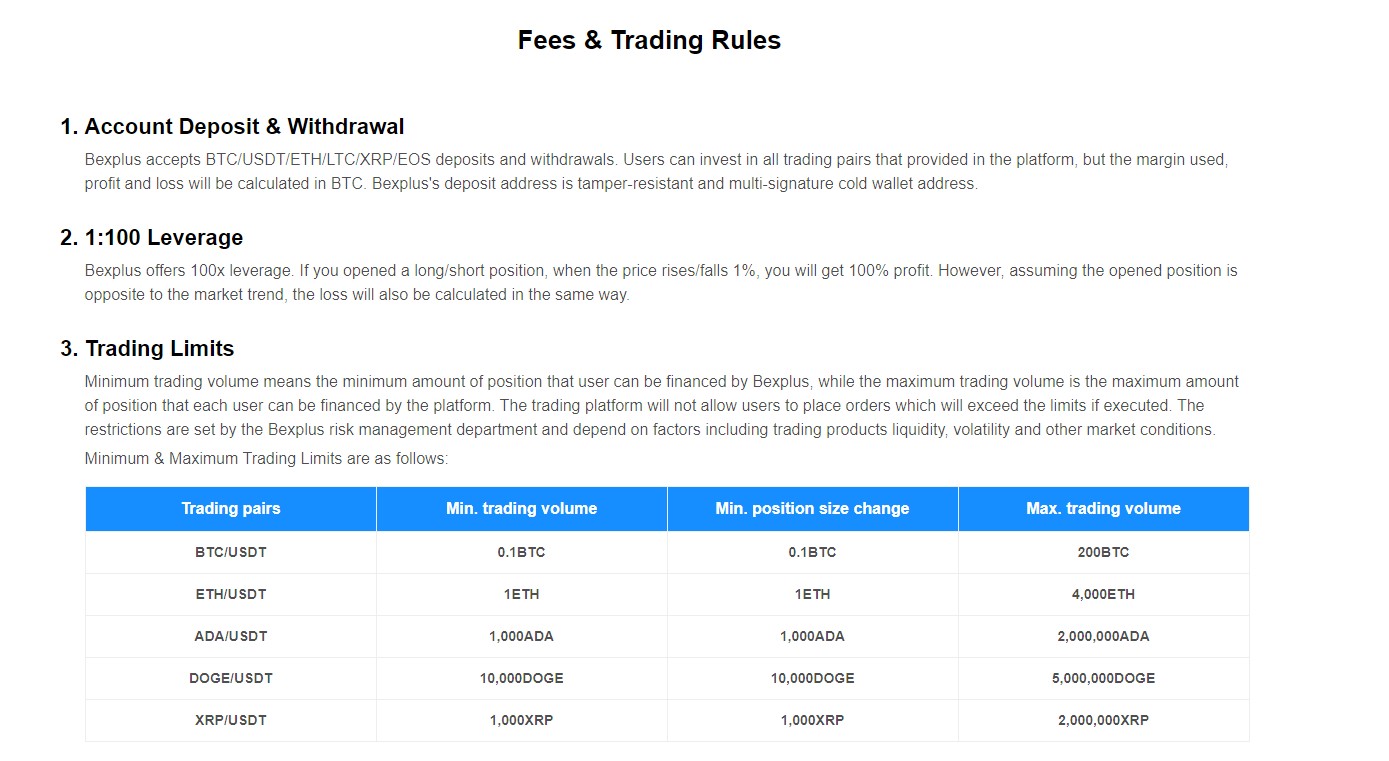Click the Bexplus offers 100x leverage paragraph
This screenshot has height=761, width=1389.
(661, 283)
